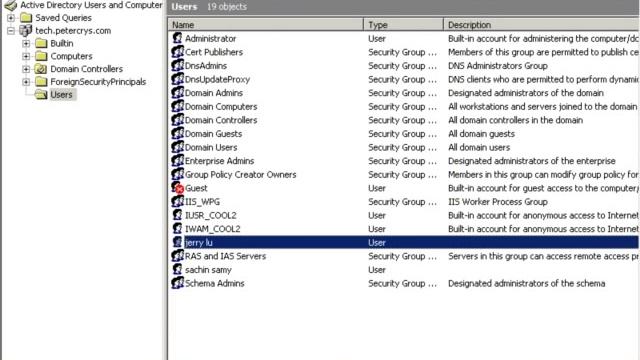Click the RAS and IAS Servers icon
640x360 pixels.
tap(178, 256)
